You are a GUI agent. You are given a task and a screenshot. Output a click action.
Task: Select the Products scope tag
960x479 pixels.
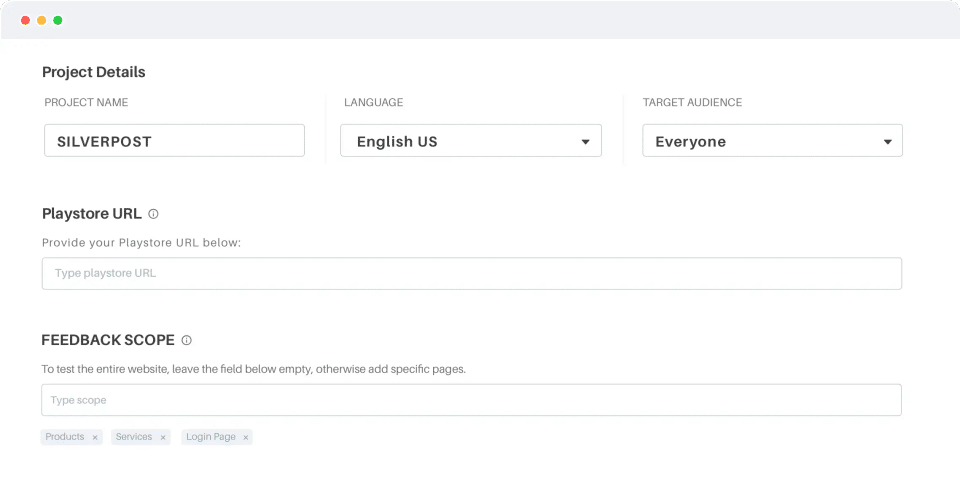65,437
